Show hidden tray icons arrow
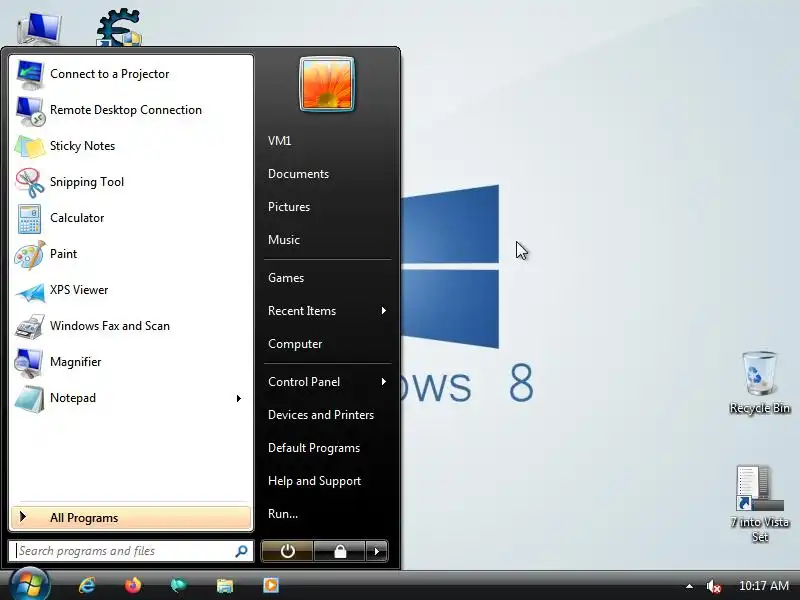800x600 pixels. point(689,586)
